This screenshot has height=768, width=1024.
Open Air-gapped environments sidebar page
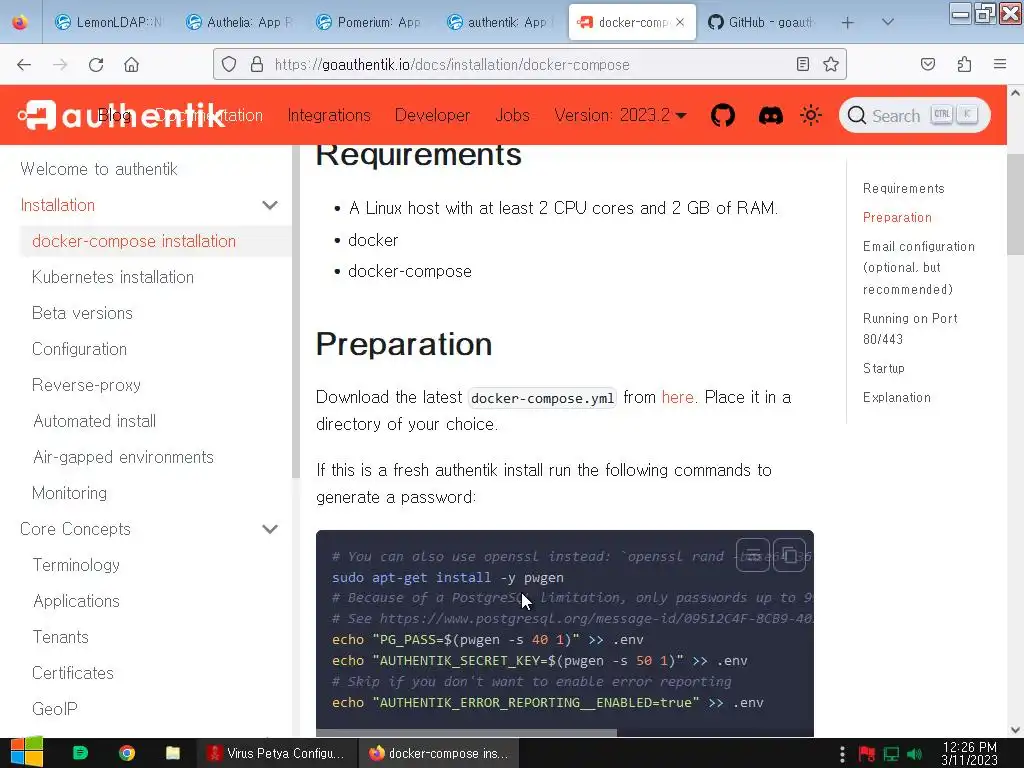click(x=123, y=456)
